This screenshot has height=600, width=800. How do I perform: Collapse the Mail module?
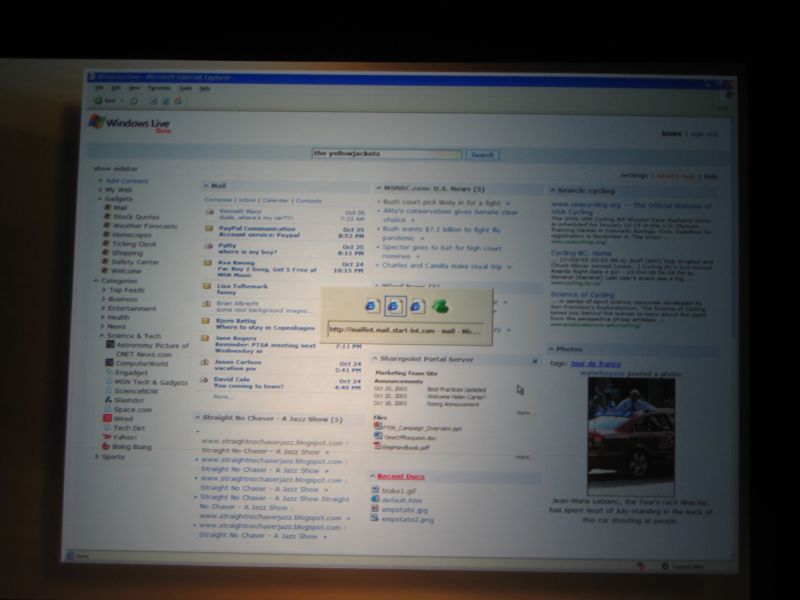[x=206, y=185]
